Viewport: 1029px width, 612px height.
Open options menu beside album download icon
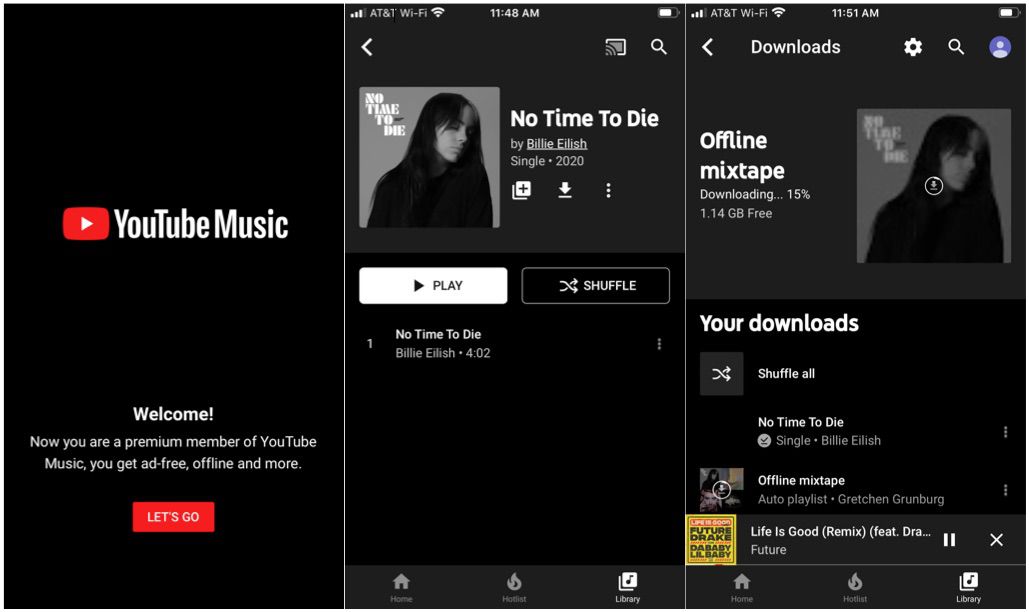tap(608, 190)
